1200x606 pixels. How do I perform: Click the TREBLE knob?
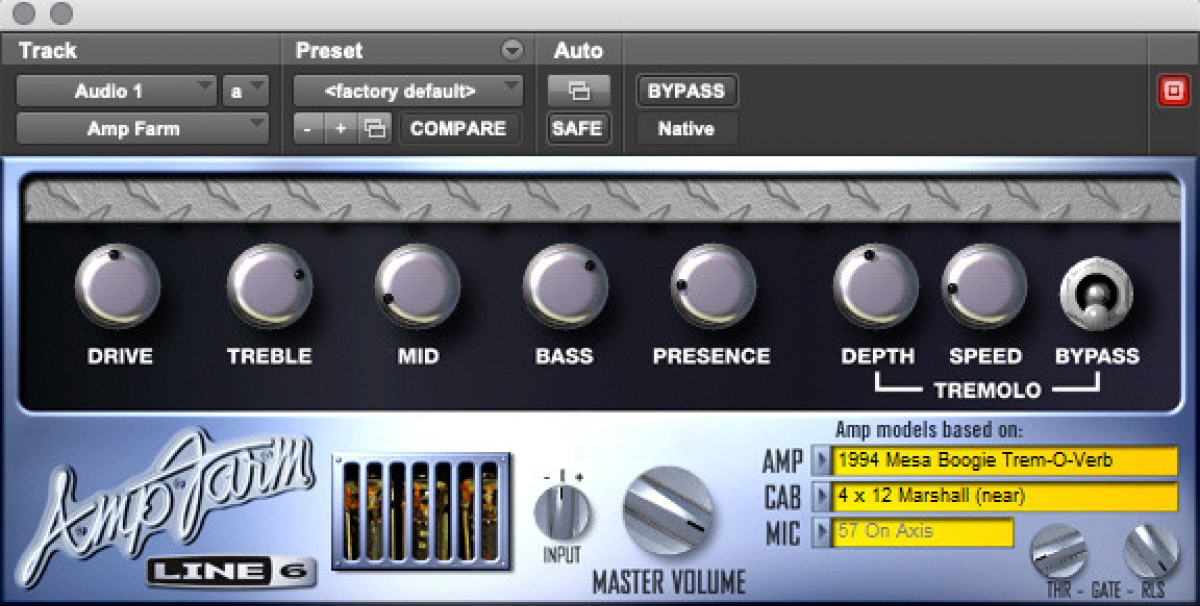268,287
